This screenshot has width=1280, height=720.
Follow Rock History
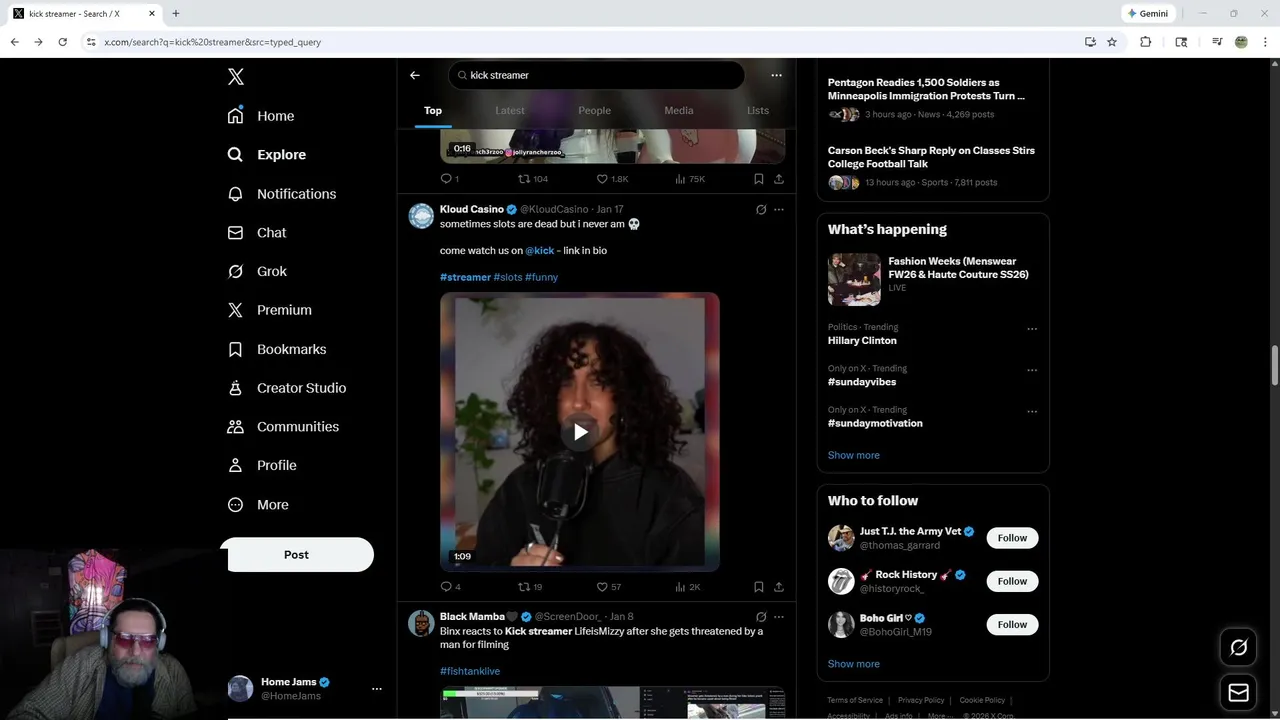pyautogui.click(x=1012, y=581)
